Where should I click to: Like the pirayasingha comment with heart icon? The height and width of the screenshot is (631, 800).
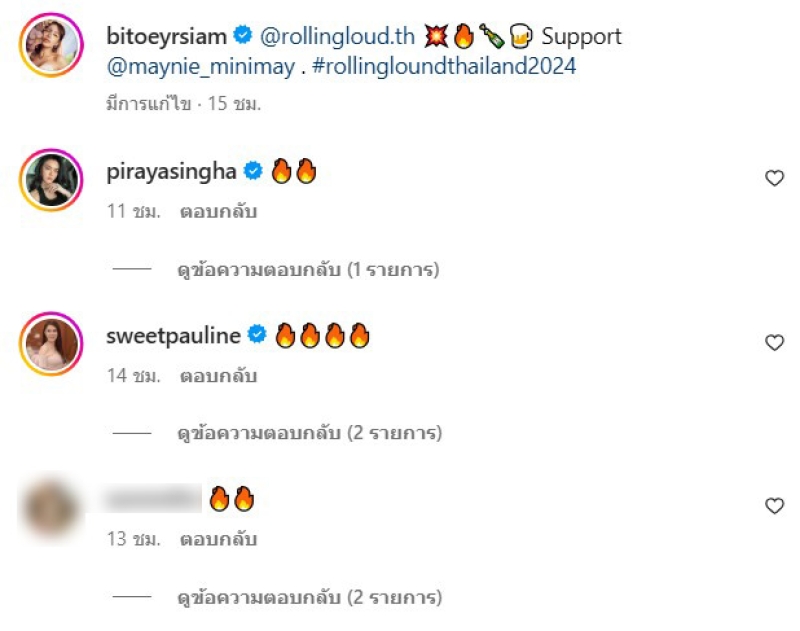pyautogui.click(x=774, y=178)
